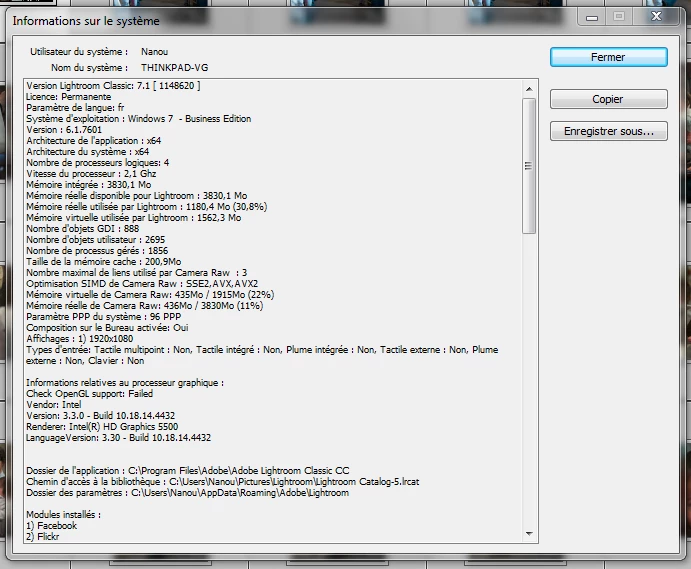Click 'Mémoire virtuelle utilisée par Lightroom' line
Viewport: 691px width, 569px height.
click(x=134, y=218)
